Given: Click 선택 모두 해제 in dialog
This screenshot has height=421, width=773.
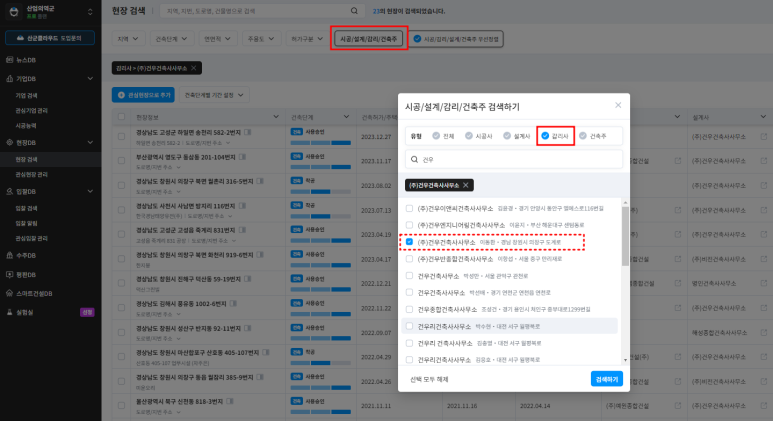Looking at the screenshot, I should coord(429,379).
